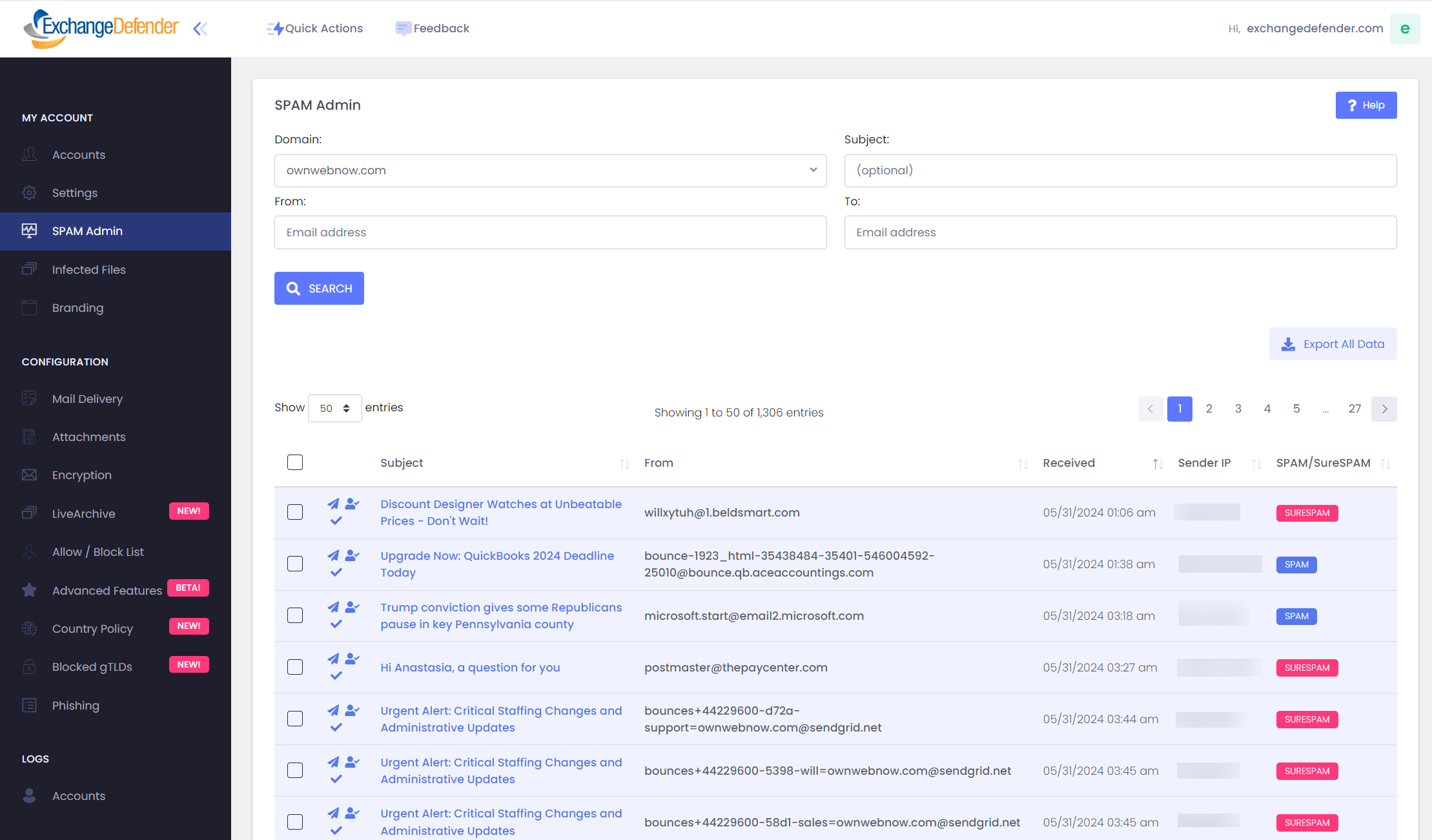Click the Encryption envelope icon

pyautogui.click(x=29, y=475)
